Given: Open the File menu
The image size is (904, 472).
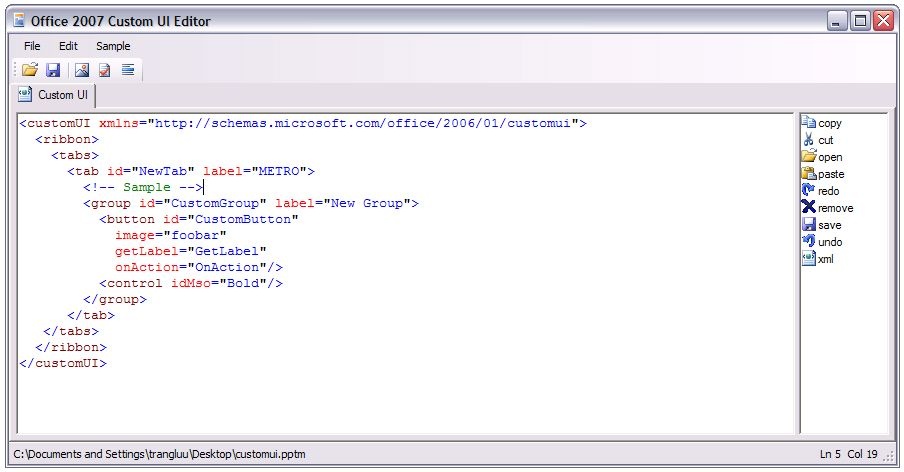Looking at the screenshot, I should pos(32,46).
